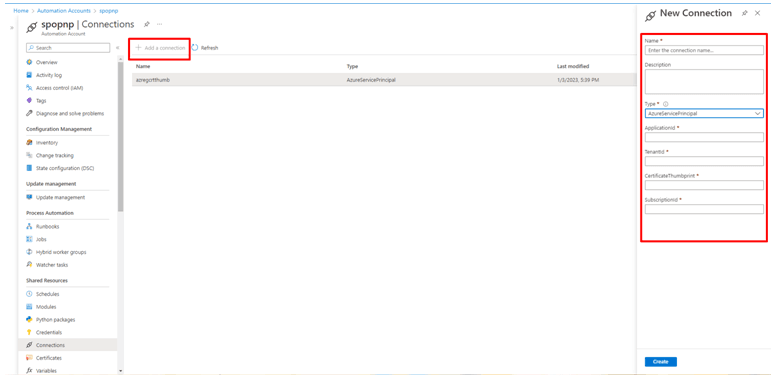Click the sidebar scroll up arrow
This screenshot has width=777, height=380.
(x=120, y=59)
